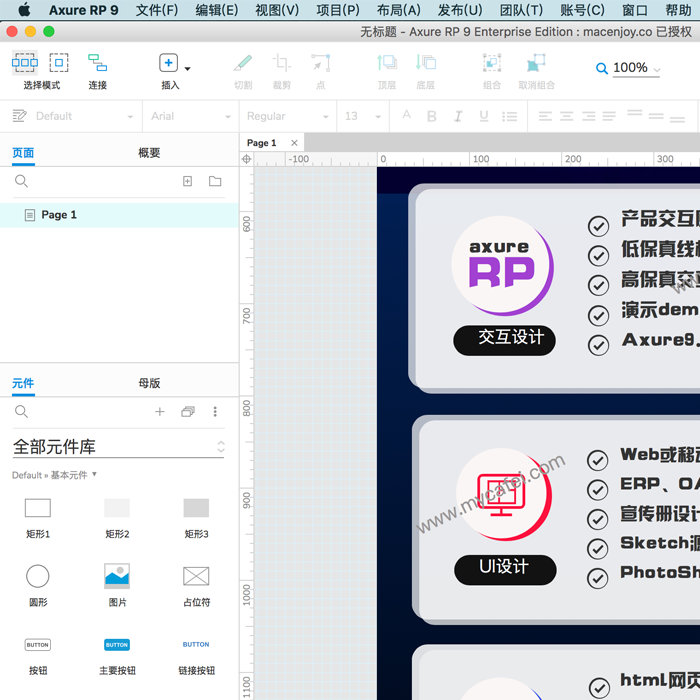Click the add library plus icon
700x700 pixels.
pyautogui.click(x=160, y=411)
